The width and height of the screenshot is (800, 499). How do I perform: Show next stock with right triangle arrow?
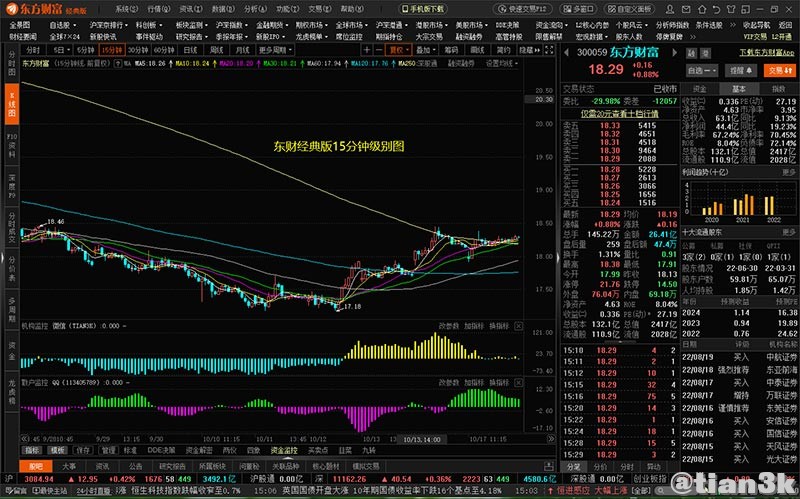click(674, 52)
